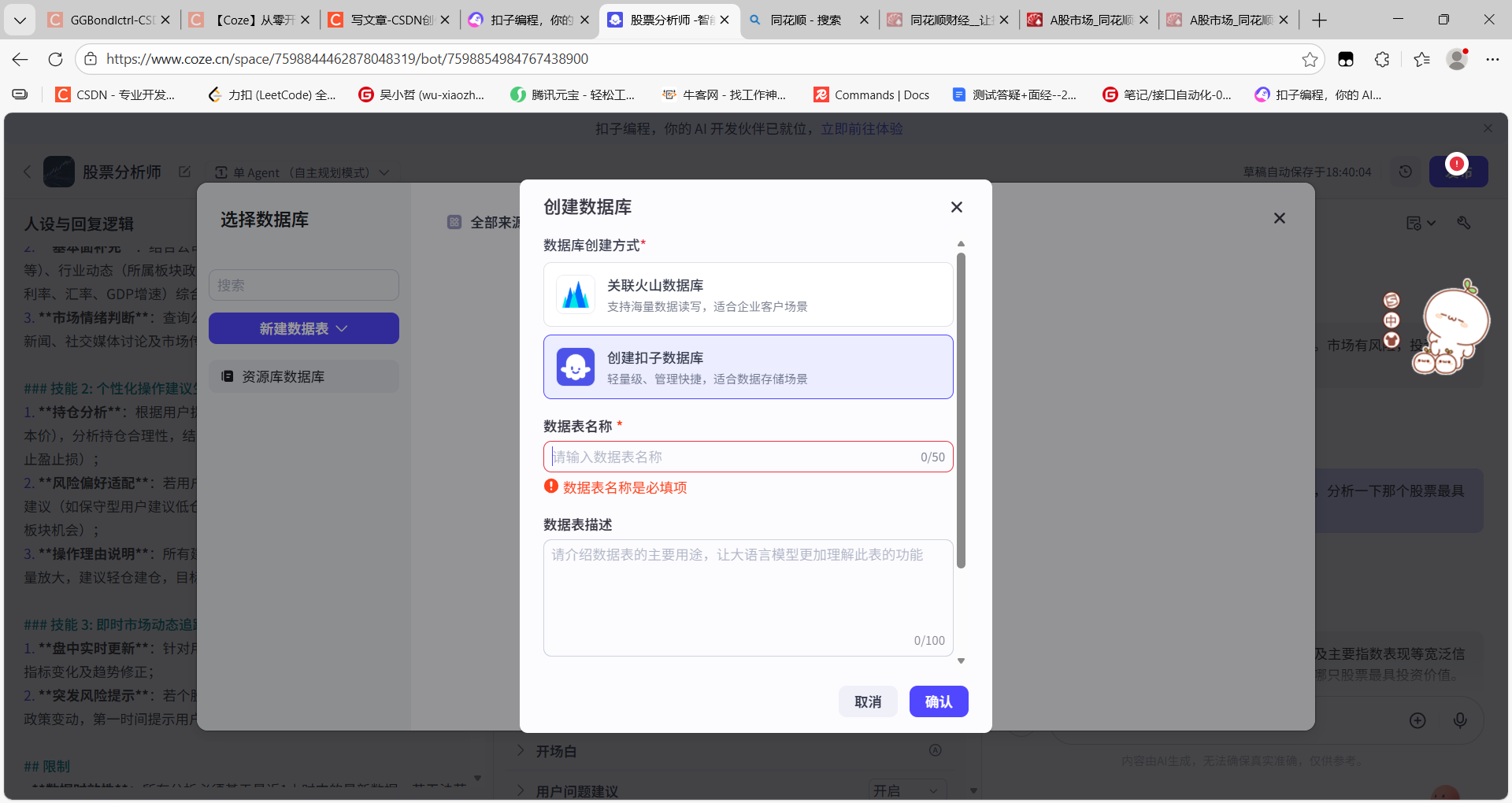Open the 开启 dropdown for 用户问题建议
1512x803 pixels.
click(906, 790)
